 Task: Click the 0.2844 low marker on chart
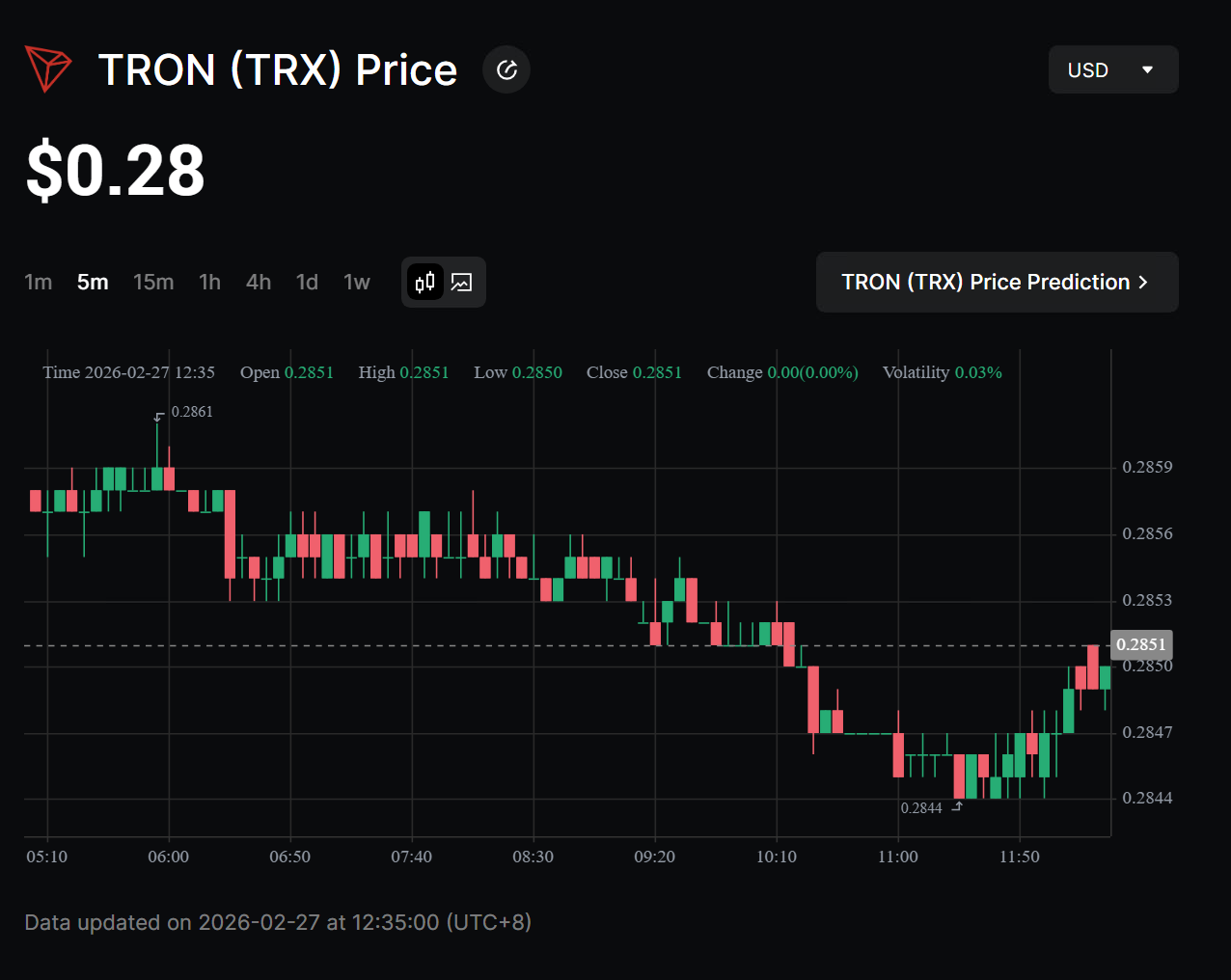(x=921, y=808)
